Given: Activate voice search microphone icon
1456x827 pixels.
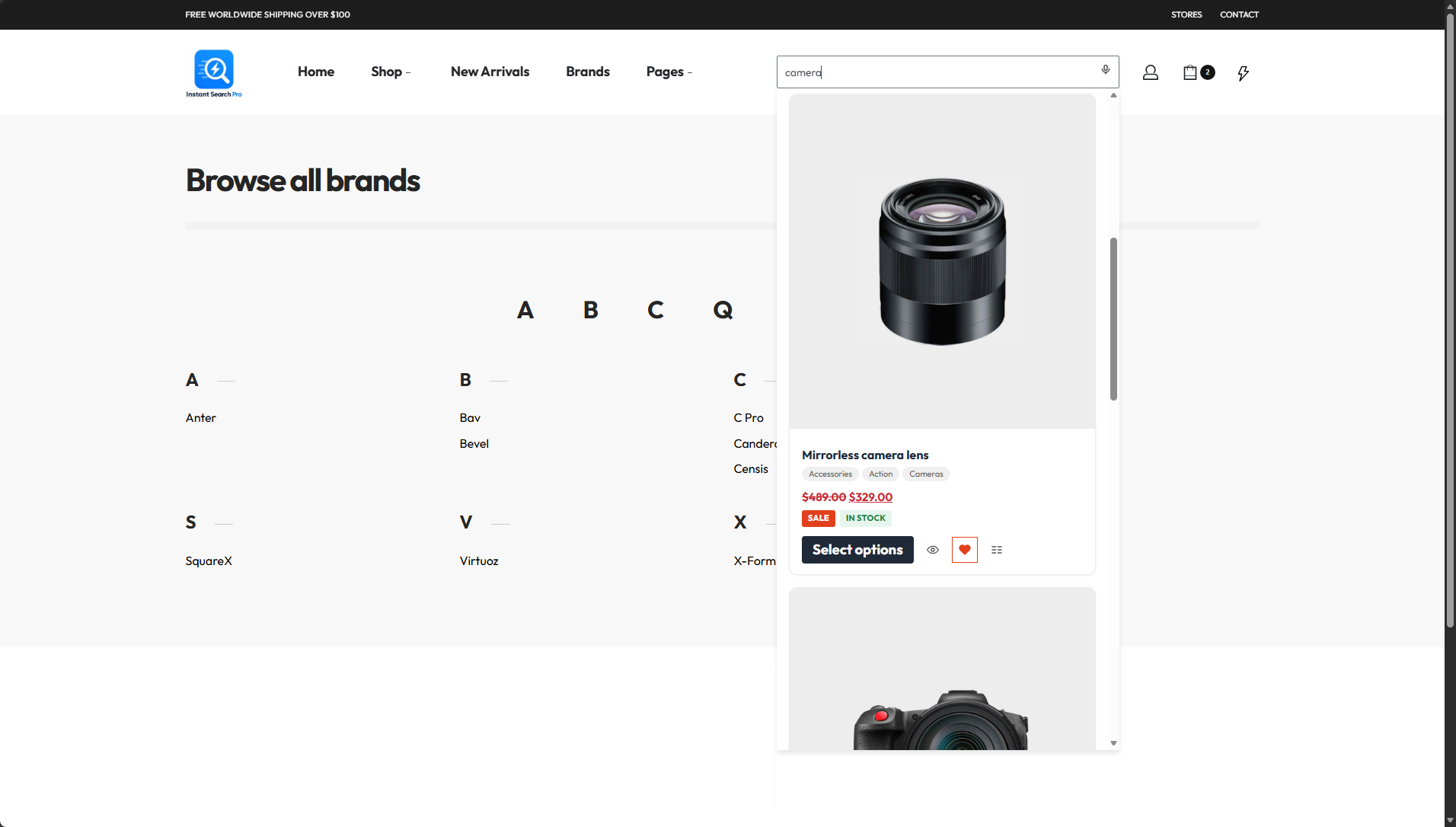Looking at the screenshot, I should (x=1105, y=70).
